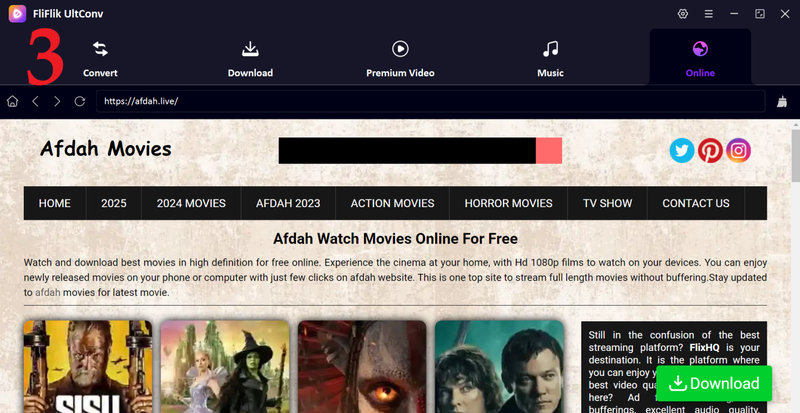800x413 pixels.
Task: Click the address bar with afdah.live URL
Action: pyautogui.click(x=431, y=101)
